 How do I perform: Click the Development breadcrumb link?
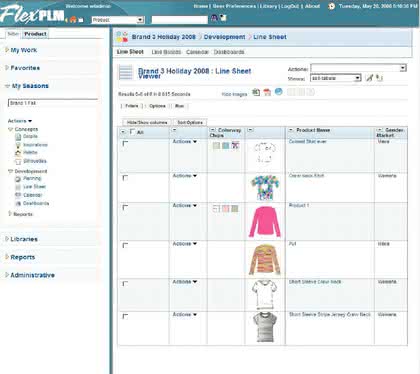coord(224,37)
